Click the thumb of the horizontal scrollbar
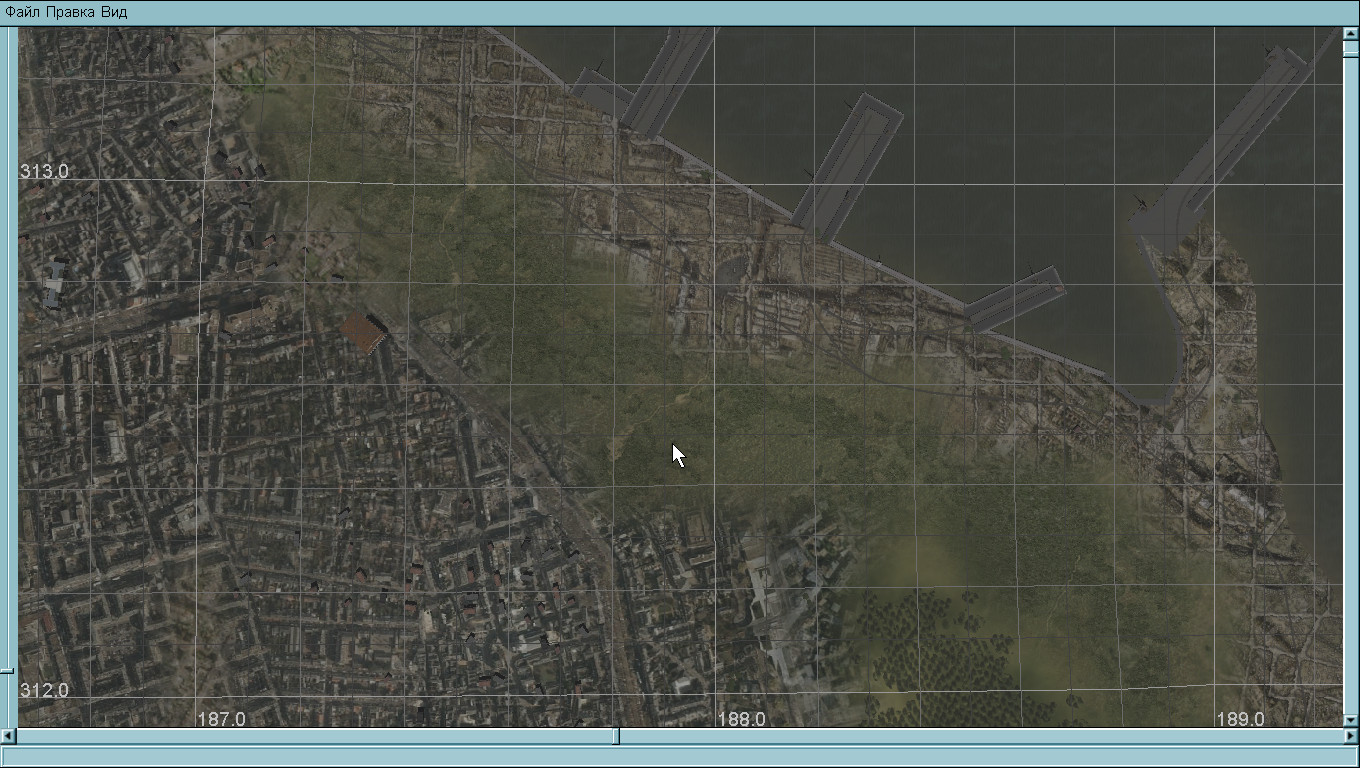 (616, 736)
